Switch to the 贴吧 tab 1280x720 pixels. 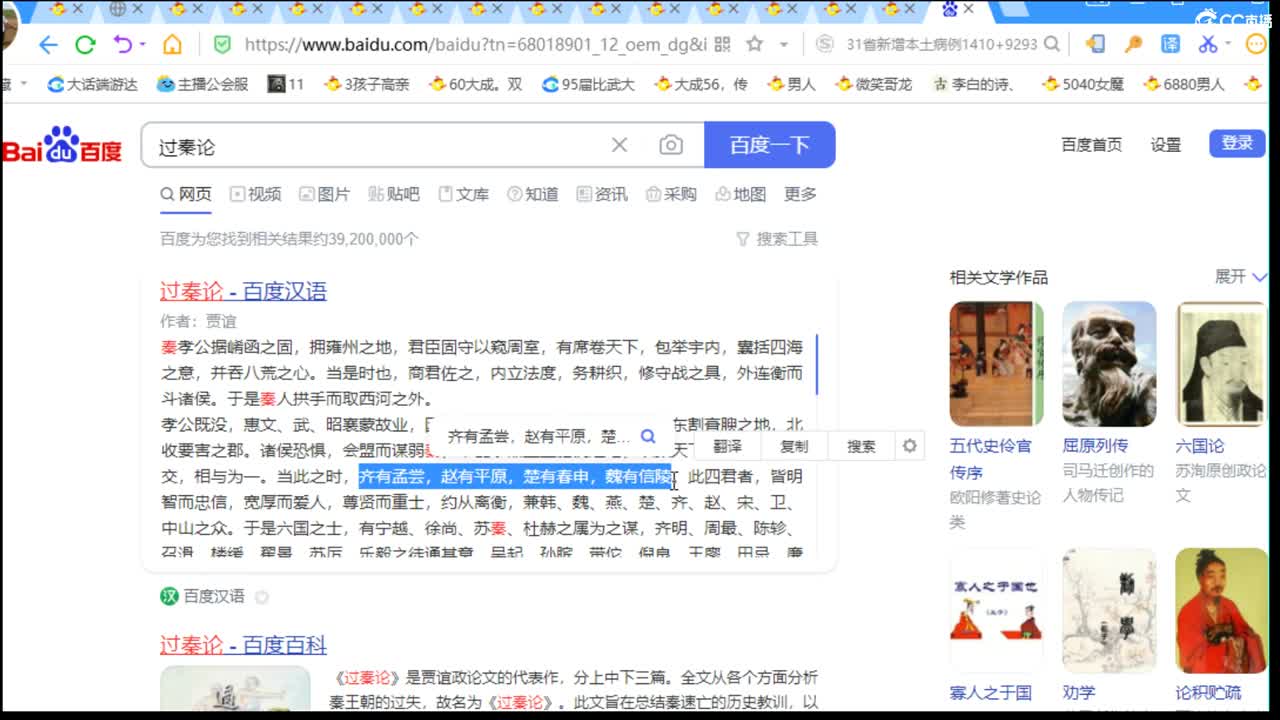pyautogui.click(x=394, y=194)
